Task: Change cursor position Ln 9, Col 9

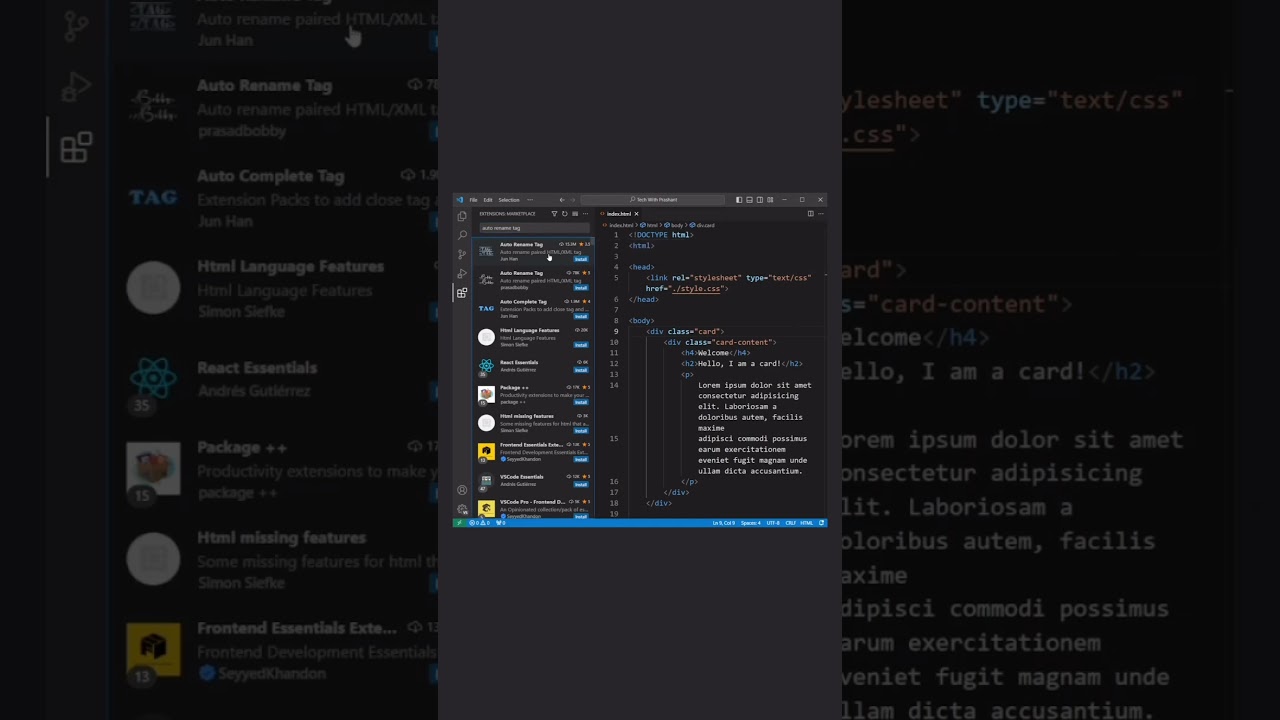Action: (x=724, y=523)
